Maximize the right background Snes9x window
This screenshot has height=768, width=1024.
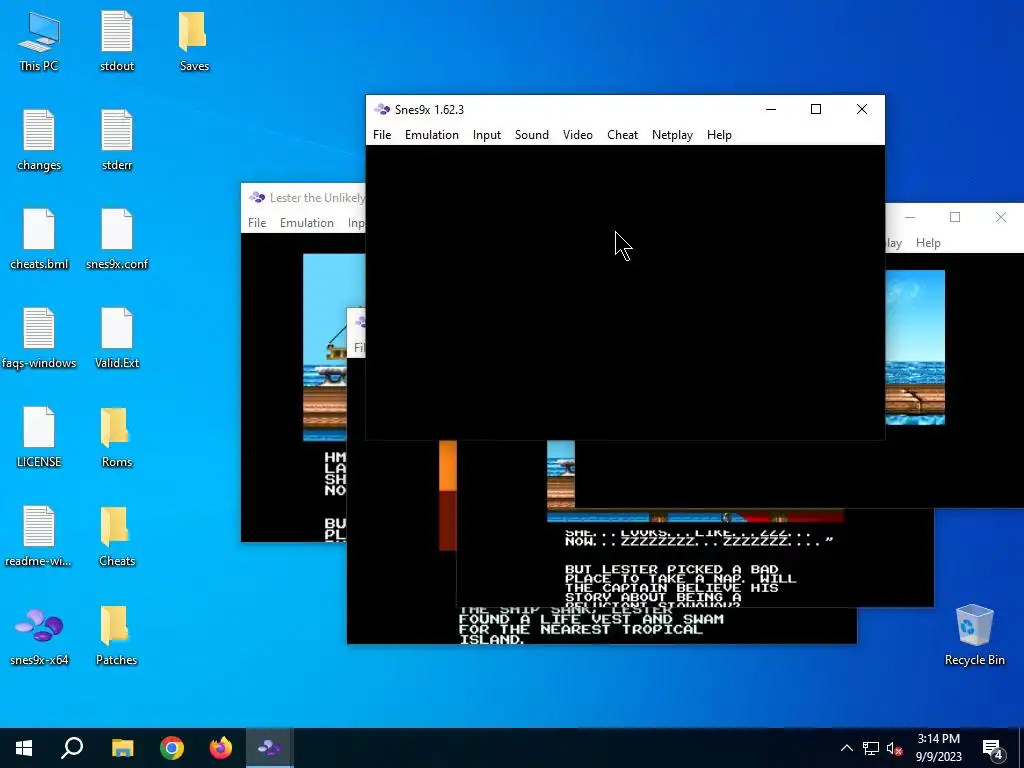click(x=955, y=217)
